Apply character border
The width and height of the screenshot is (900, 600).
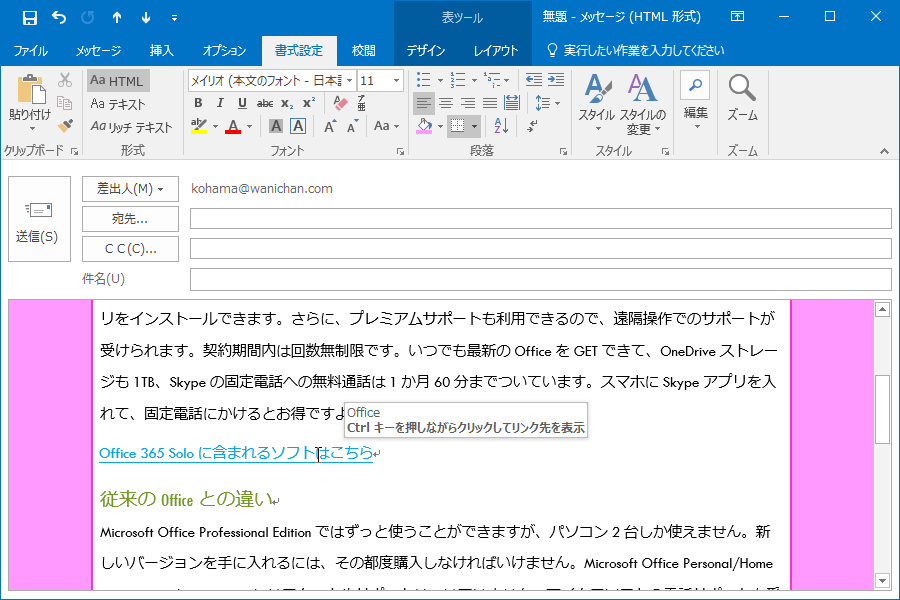298,126
